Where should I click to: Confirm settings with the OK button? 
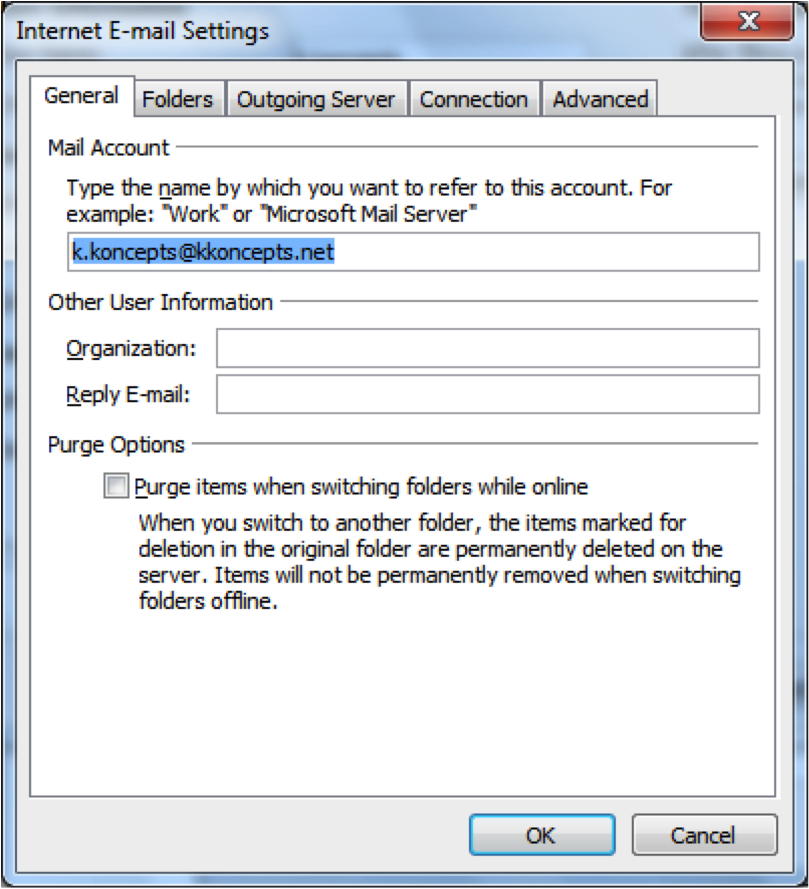tap(542, 835)
